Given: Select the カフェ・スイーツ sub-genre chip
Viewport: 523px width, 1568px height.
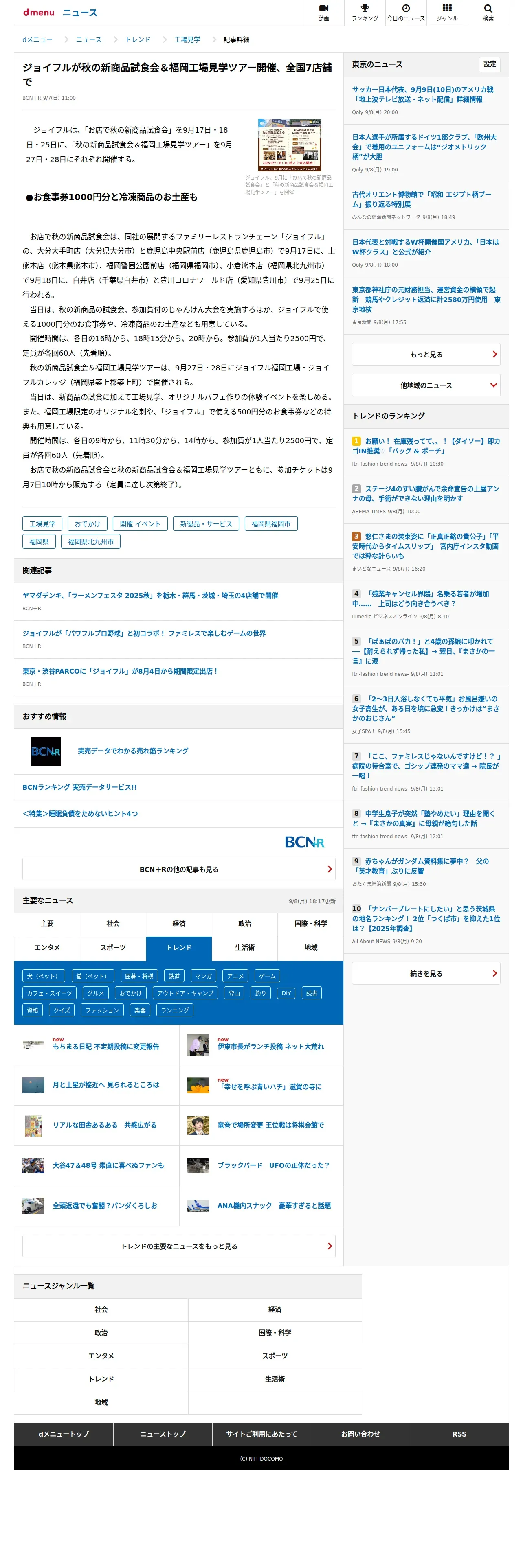Looking at the screenshot, I should point(49,993).
